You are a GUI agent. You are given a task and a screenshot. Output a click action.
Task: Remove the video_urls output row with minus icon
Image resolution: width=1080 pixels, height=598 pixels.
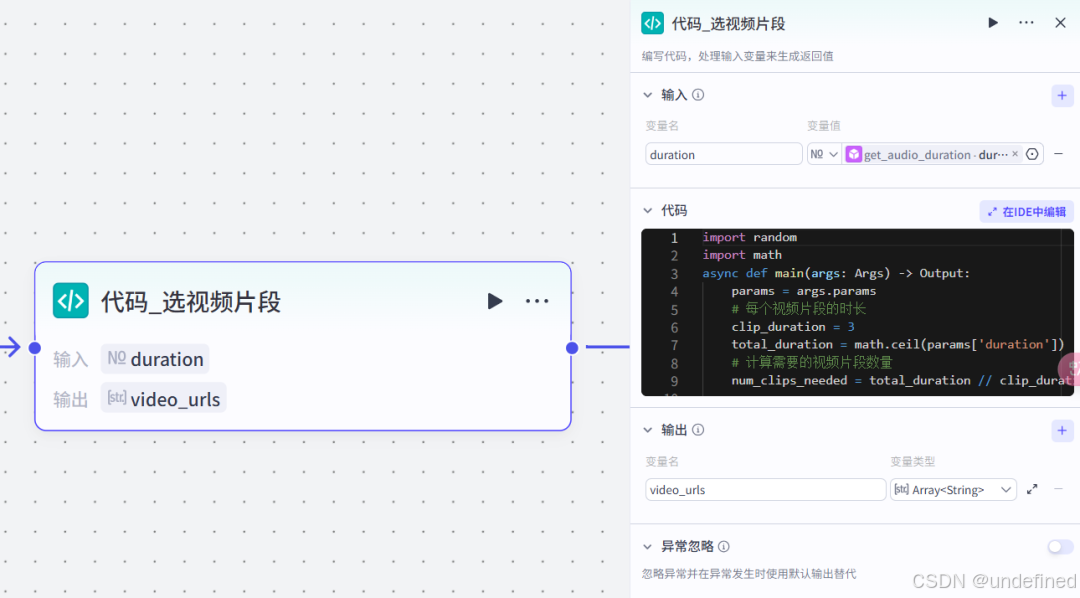(1059, 489)
